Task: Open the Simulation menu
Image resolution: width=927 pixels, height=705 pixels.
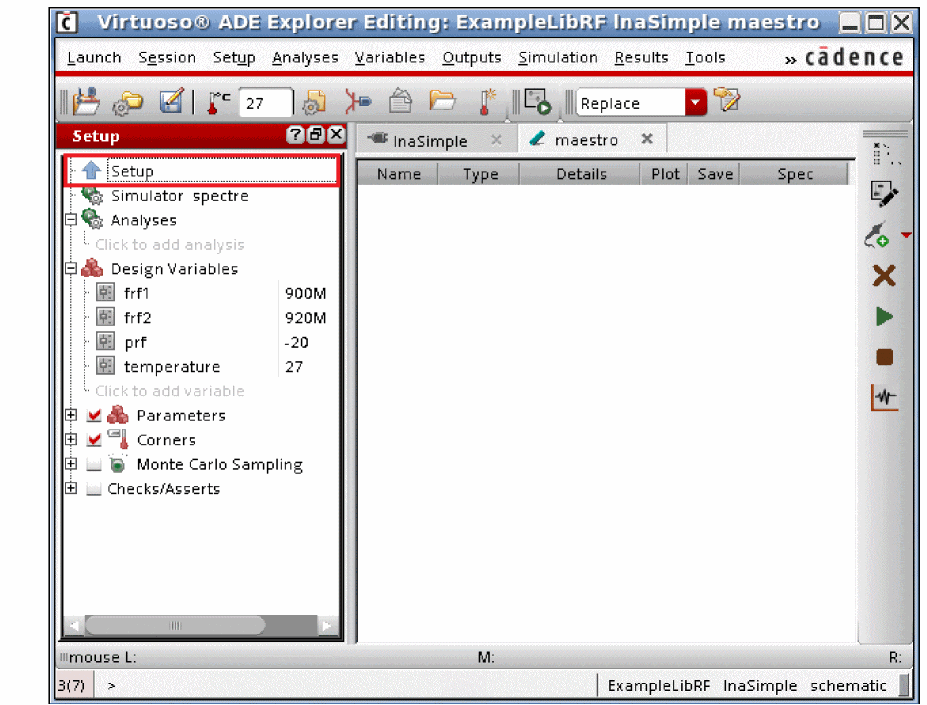Action: coord(558,57)
